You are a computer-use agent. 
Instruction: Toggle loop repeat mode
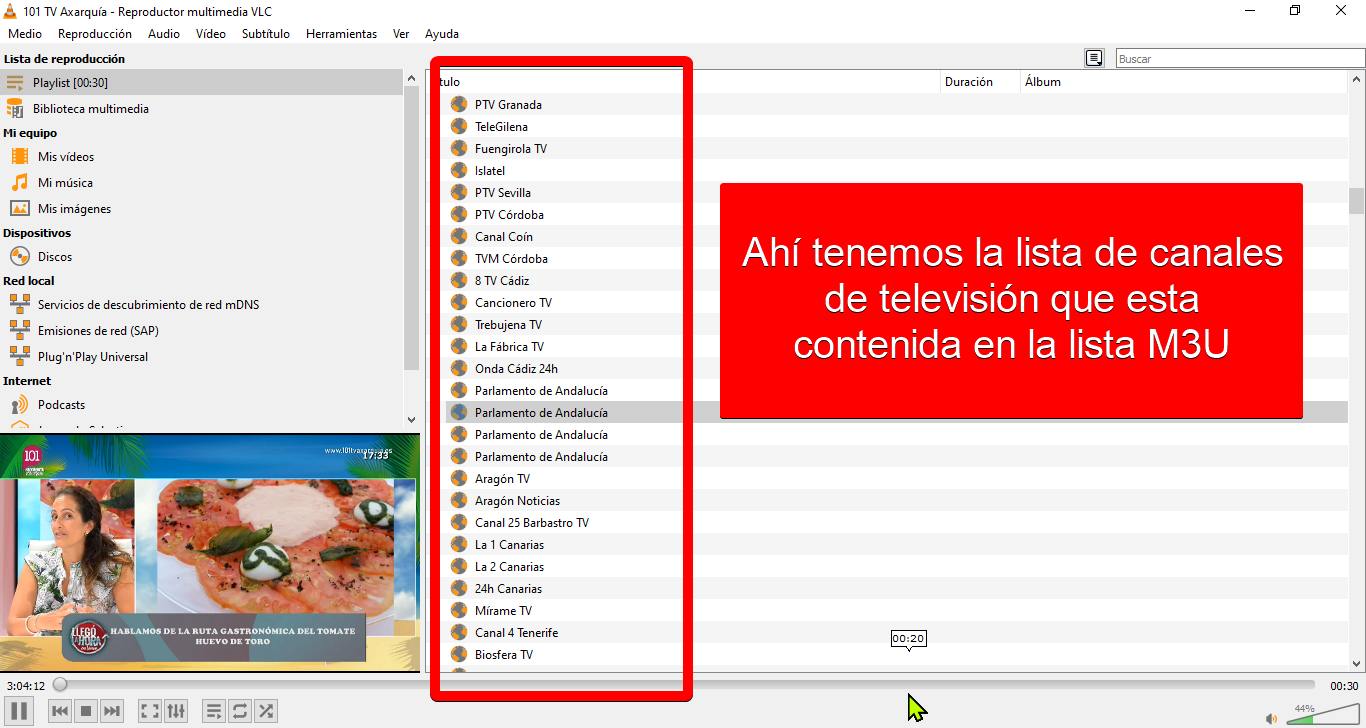pyautogui.click(x=240, y=711)
